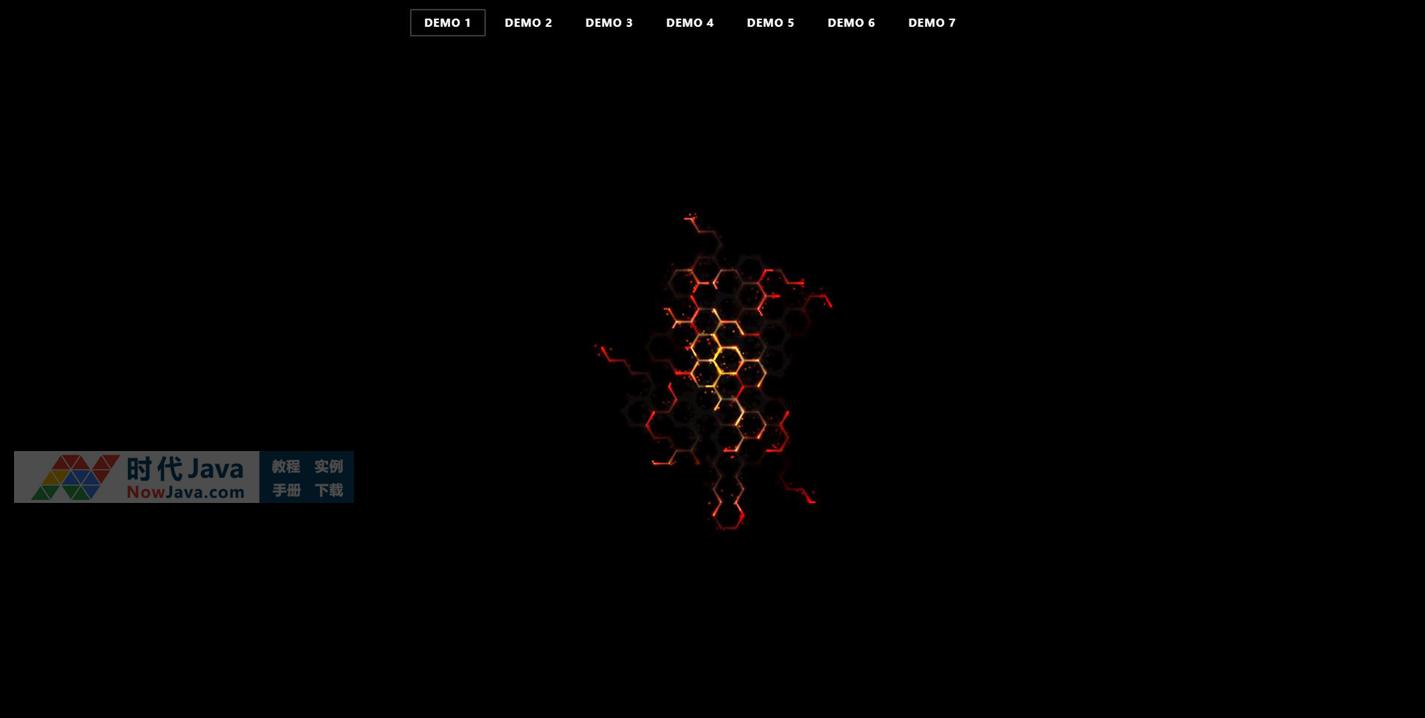Click 下载 in the banner
1425x718 pixels.
coord(328,490)
